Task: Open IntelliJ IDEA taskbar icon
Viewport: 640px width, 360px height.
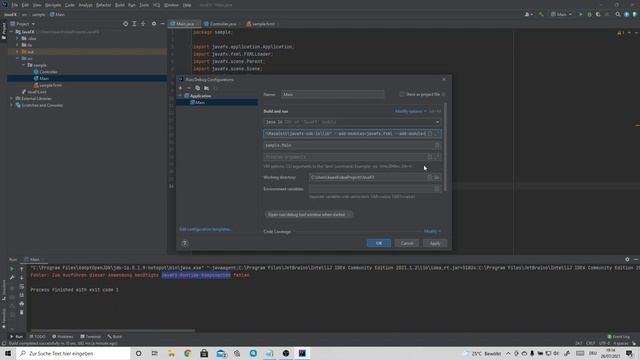Action: click(302, 353)
